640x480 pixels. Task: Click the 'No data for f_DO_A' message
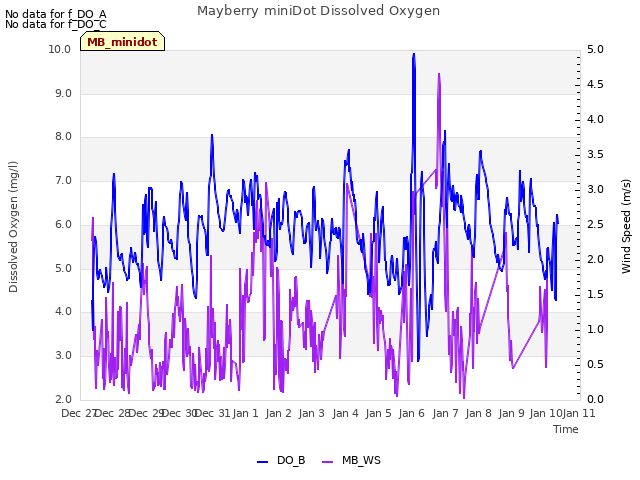(x=56, y=14)
